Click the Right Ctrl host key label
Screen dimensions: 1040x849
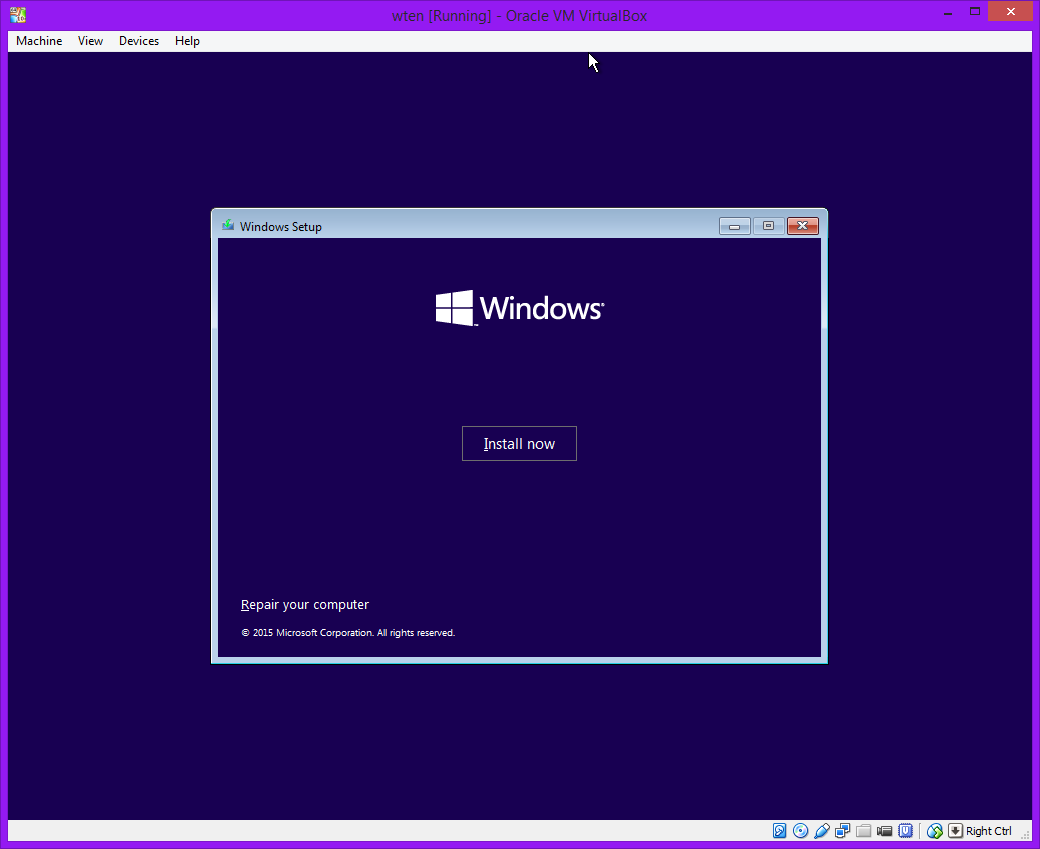pos(989,831)
